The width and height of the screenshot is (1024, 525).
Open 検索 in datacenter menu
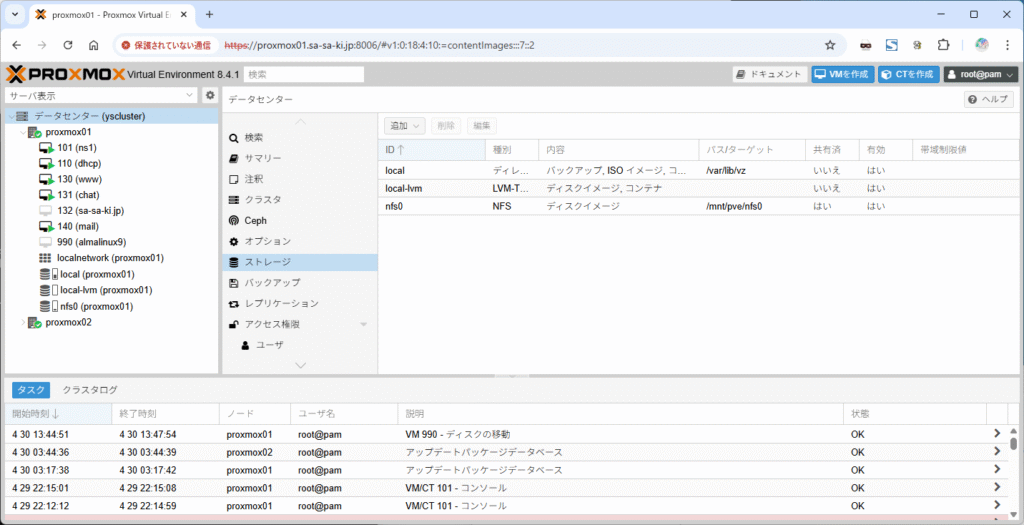tap(254, 138)
